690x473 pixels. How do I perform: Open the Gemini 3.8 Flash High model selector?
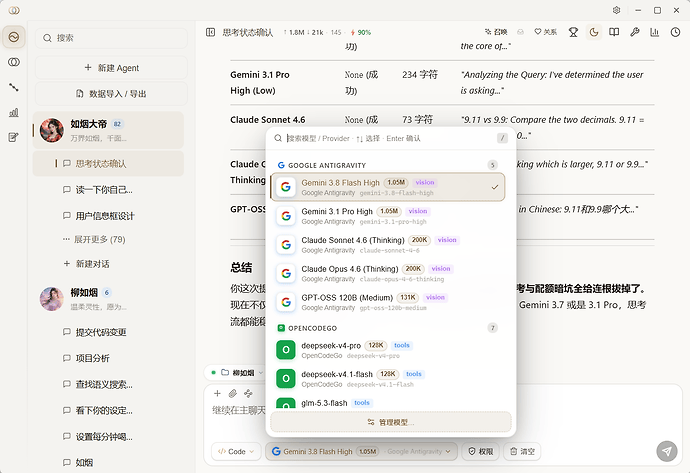[x=361, y=451]
